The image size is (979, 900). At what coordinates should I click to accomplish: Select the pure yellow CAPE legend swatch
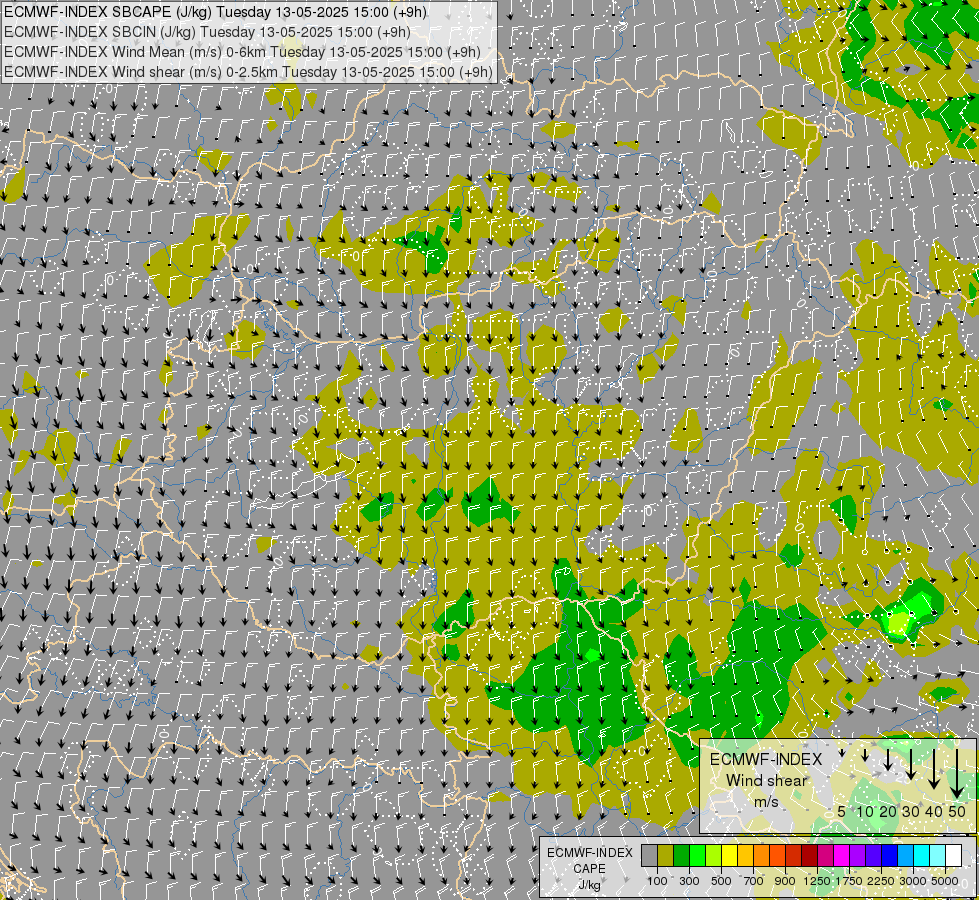[730, 856]
